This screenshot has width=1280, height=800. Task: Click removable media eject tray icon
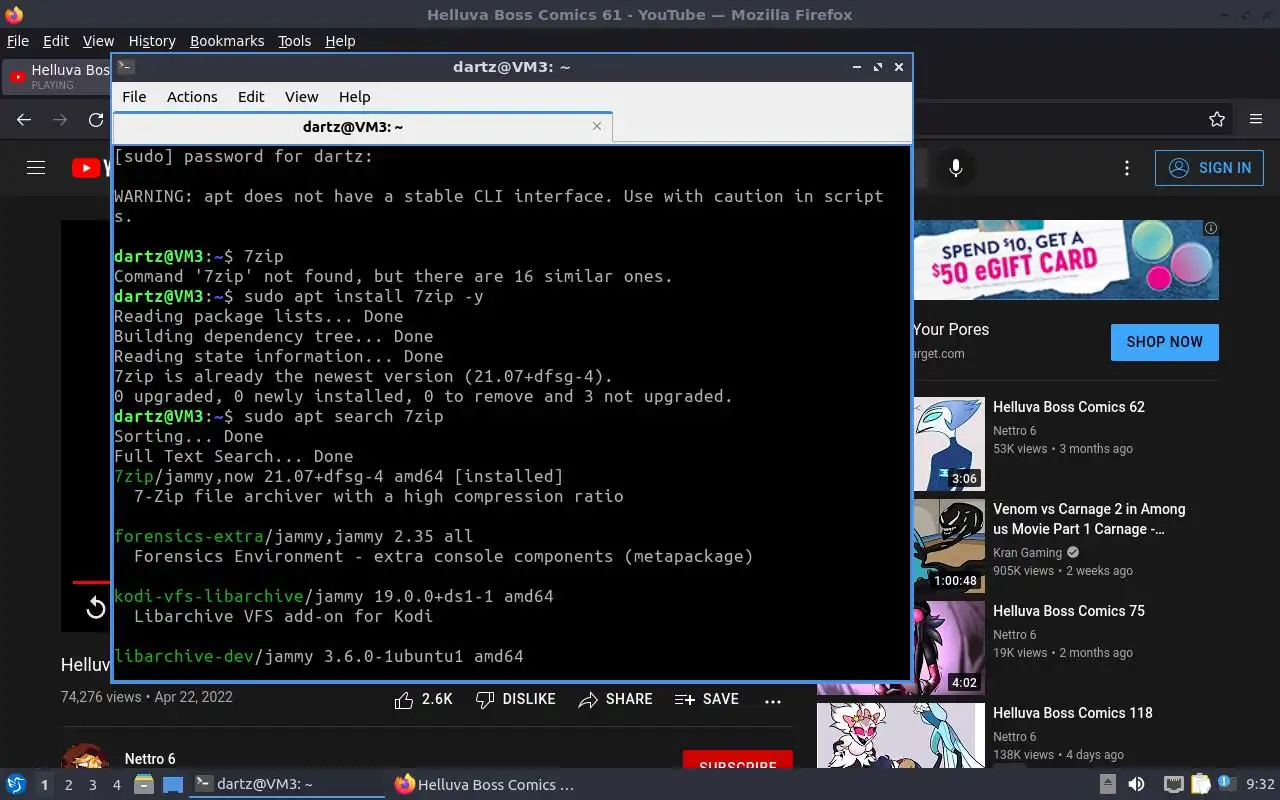click(1108, 785)
